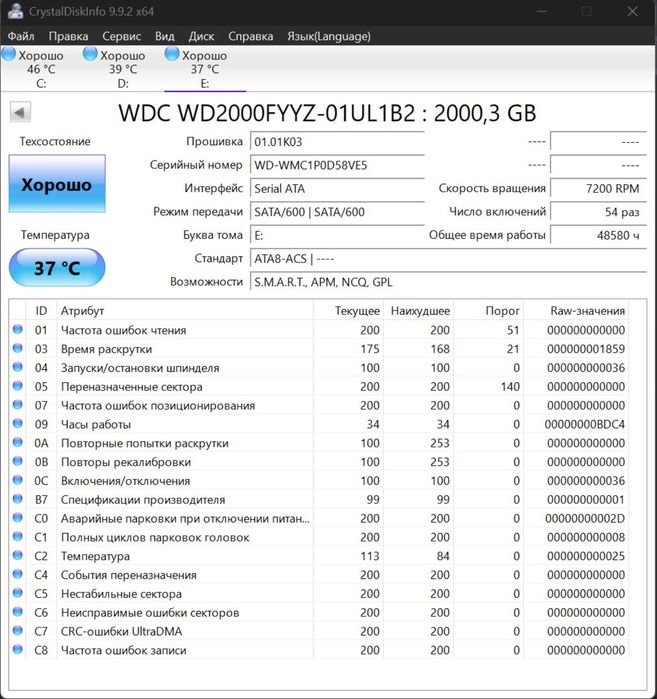Image resolution: width=657 pixels, height=699 pixels.
Task: Click the Атрибут column header
Action: pos(185,311)
